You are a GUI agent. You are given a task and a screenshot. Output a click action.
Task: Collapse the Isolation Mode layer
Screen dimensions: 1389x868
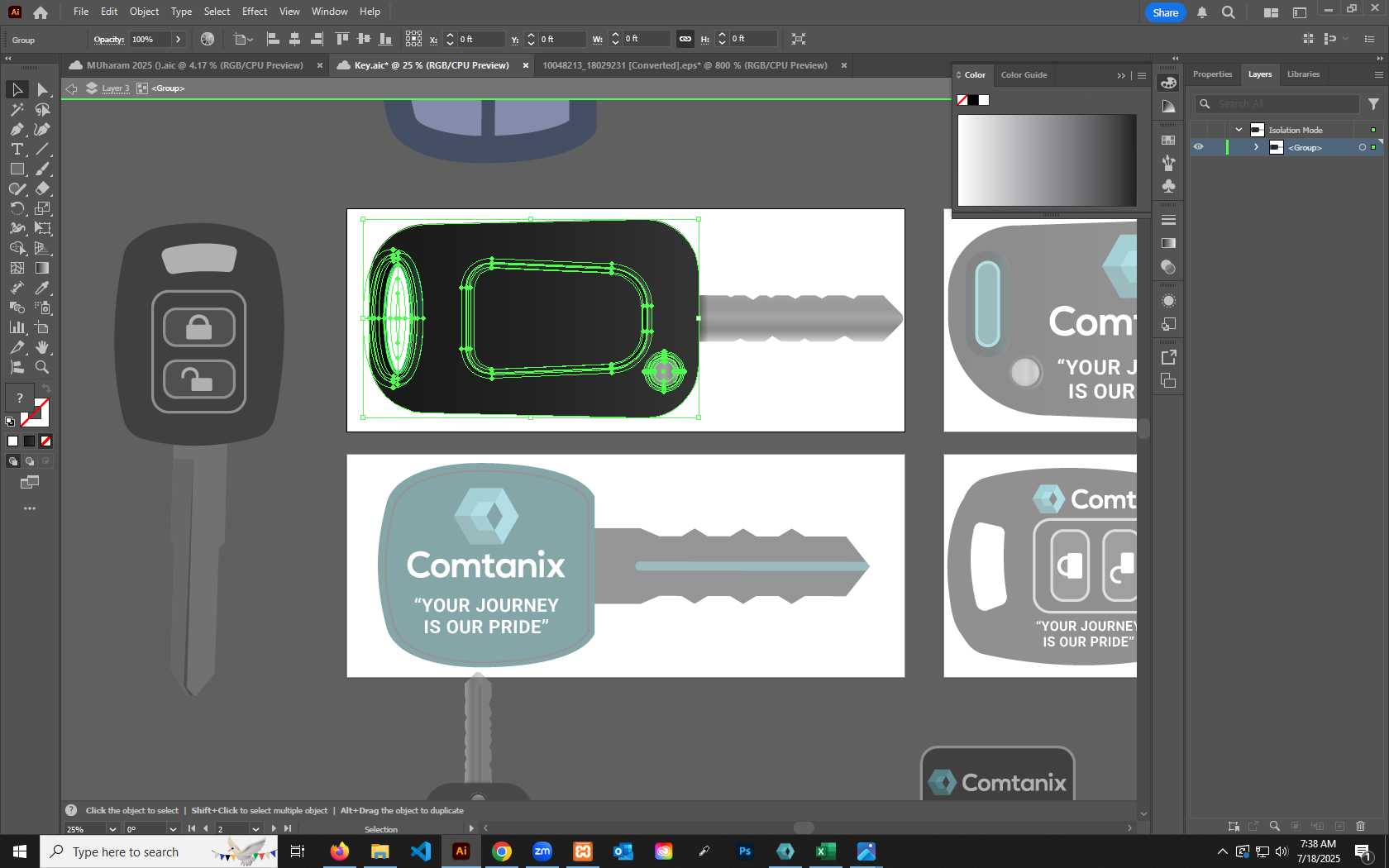1239,130
